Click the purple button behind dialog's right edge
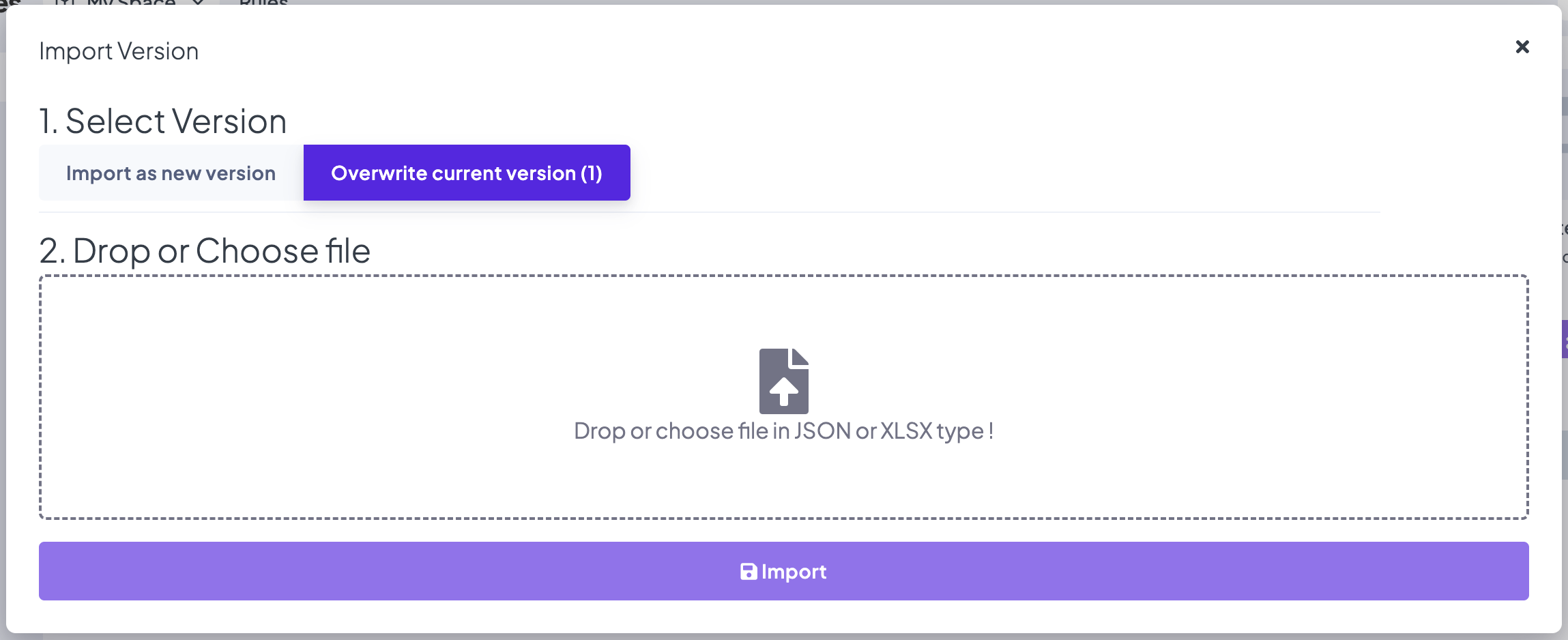 [1565, 339]
